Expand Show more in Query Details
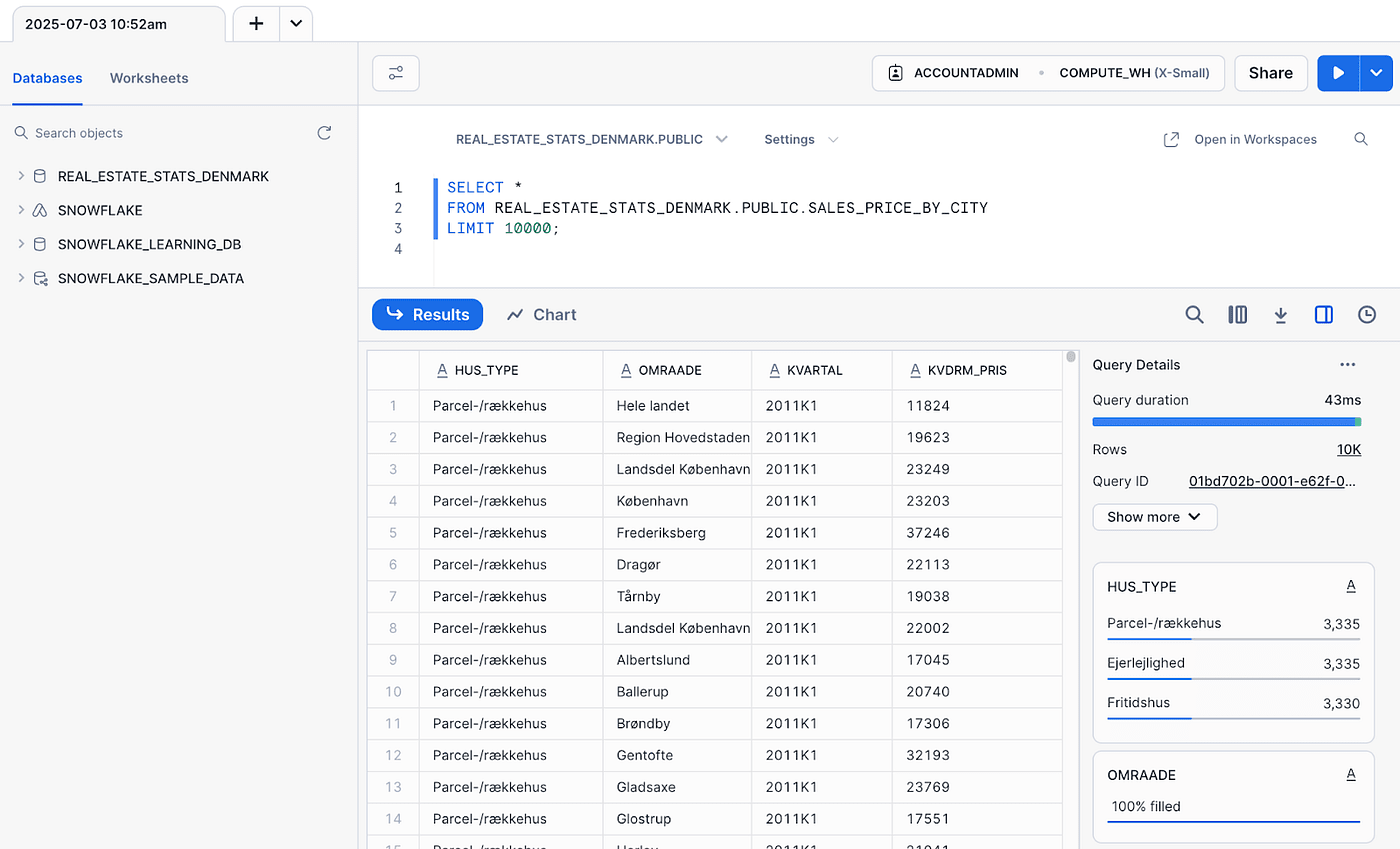Screen dimensions: 1400x849 click(1155, 517)
